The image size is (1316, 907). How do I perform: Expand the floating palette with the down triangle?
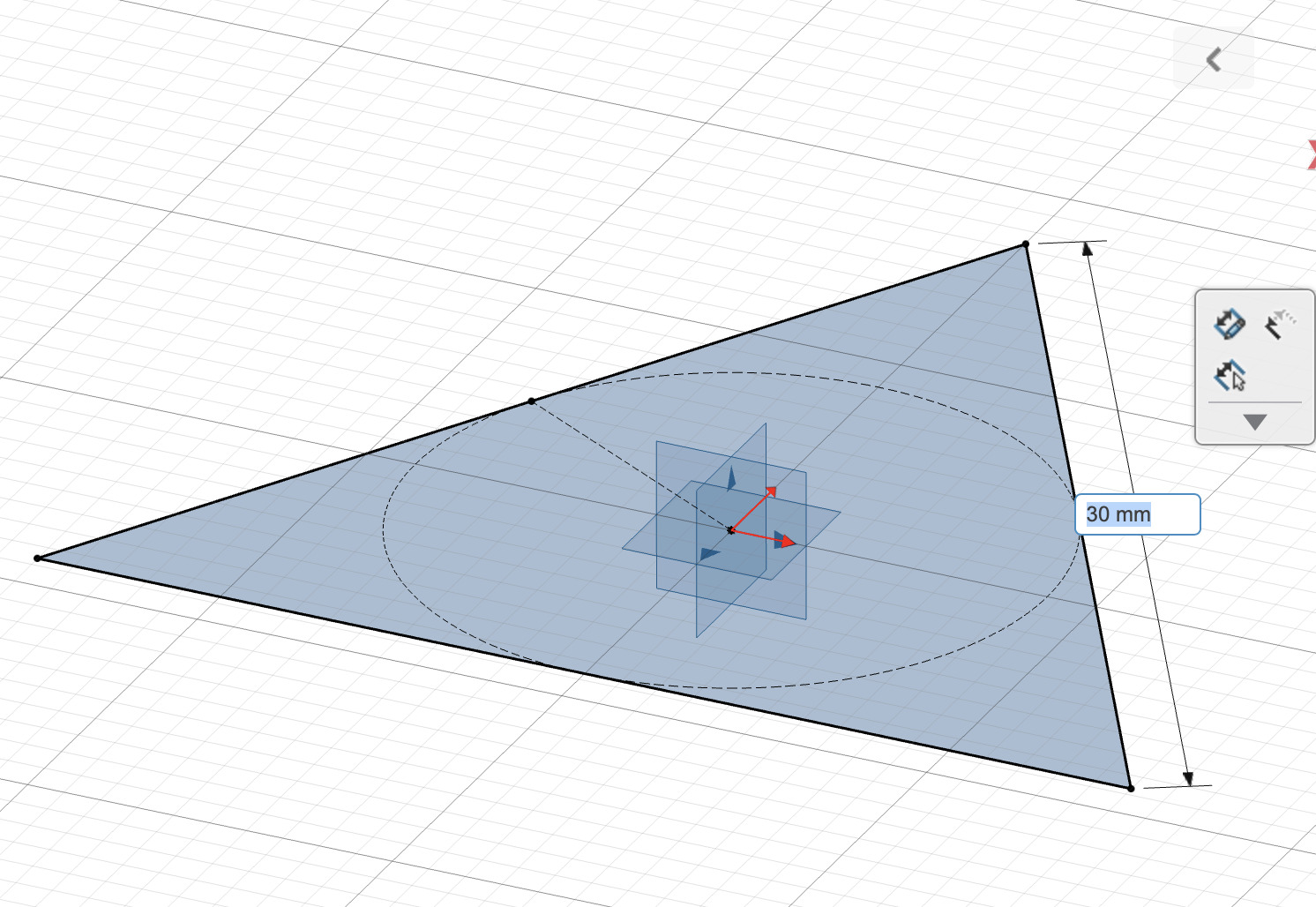click(x=1255, y=422)
